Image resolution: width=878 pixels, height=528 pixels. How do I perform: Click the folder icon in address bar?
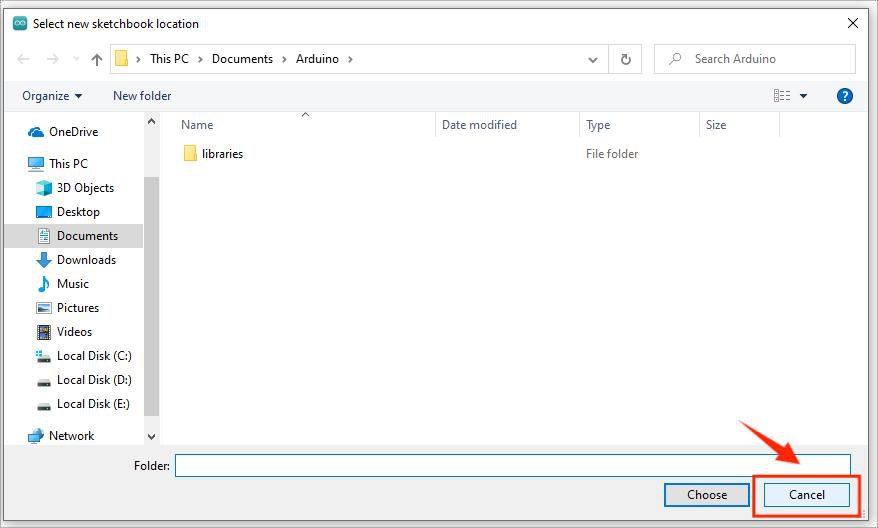[122, 58]
